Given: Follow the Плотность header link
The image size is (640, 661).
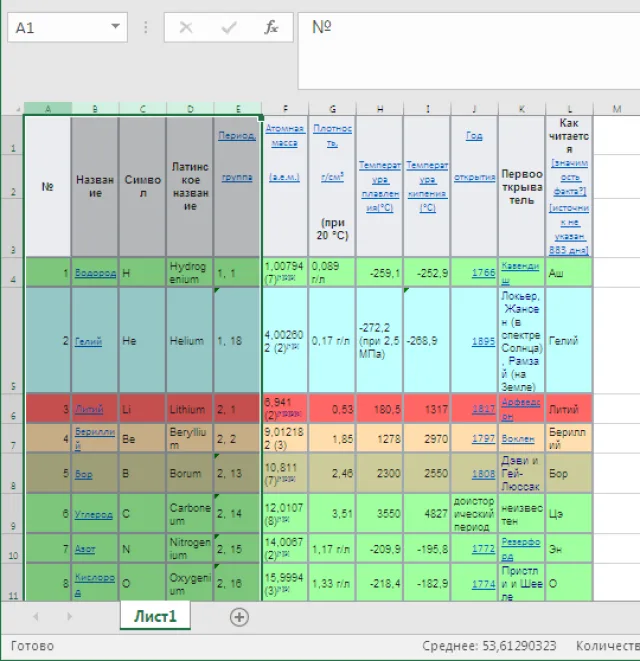Looking at the screenshot, I should tap(332, 136).
